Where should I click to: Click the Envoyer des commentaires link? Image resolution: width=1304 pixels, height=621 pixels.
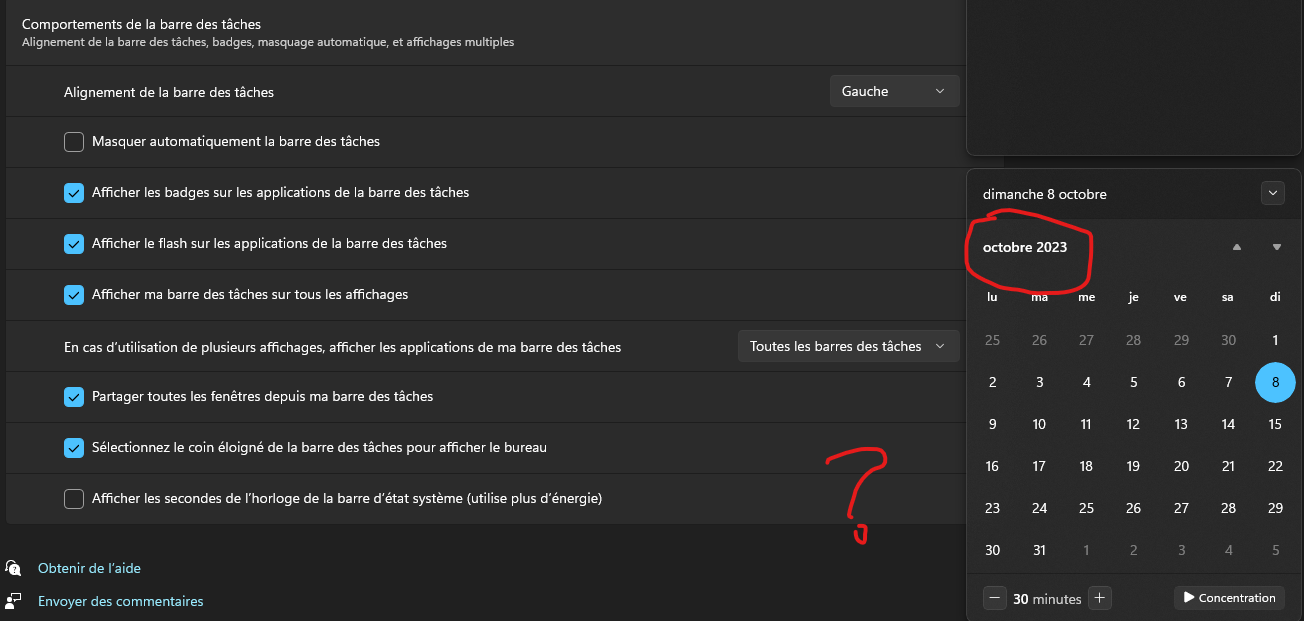click(121, 601)
